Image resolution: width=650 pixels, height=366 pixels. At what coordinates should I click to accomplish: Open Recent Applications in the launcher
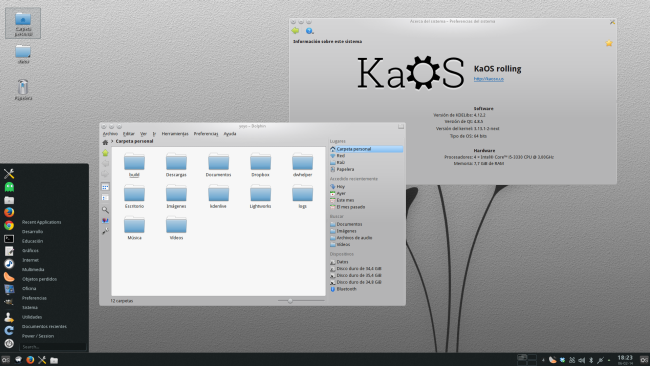tap(41, 222)
